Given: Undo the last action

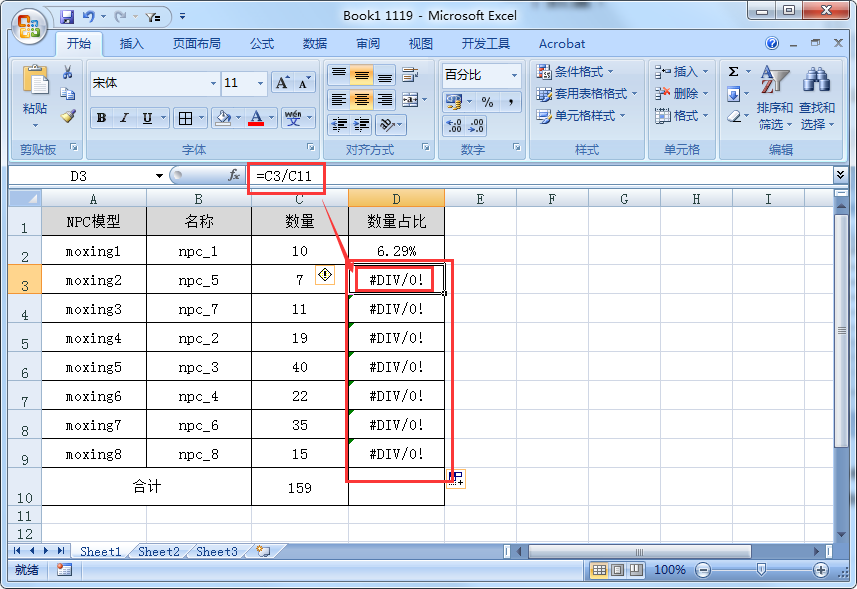Looking at the screenshot, I should [89, 17].
